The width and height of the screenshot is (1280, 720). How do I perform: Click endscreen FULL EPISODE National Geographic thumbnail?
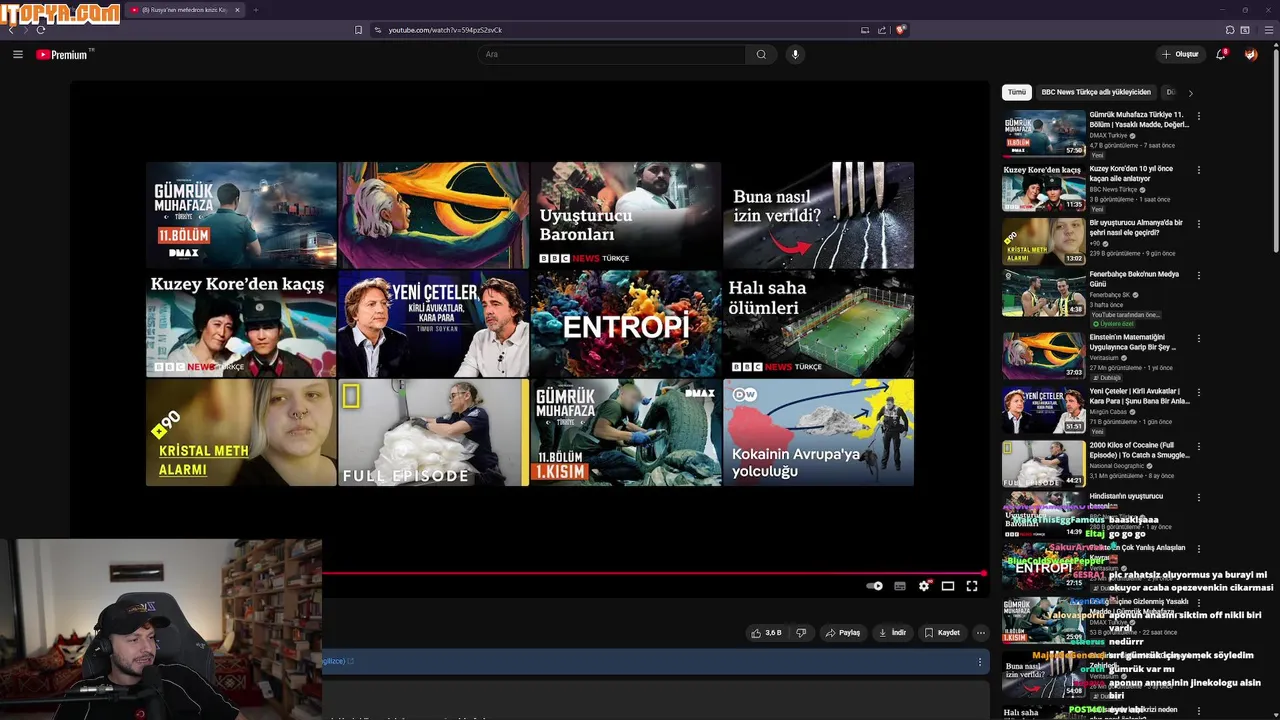pyautogui.click(x=433, y=432)
